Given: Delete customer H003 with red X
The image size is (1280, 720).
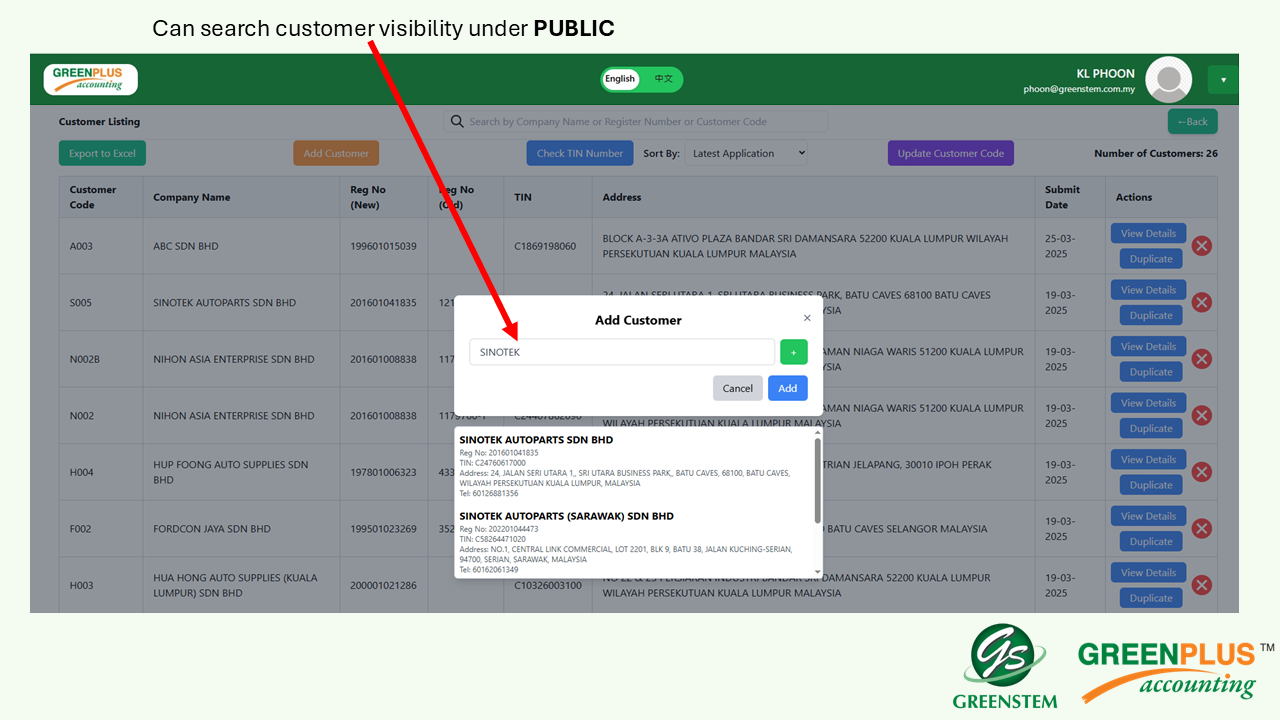Looking at the screenshot, I should click(1202, 585).
